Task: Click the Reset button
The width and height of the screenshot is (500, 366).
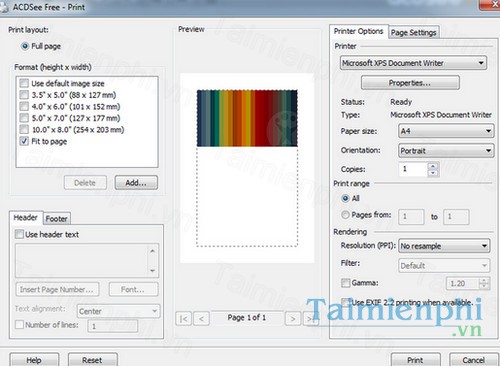Action: coord(93,360)
